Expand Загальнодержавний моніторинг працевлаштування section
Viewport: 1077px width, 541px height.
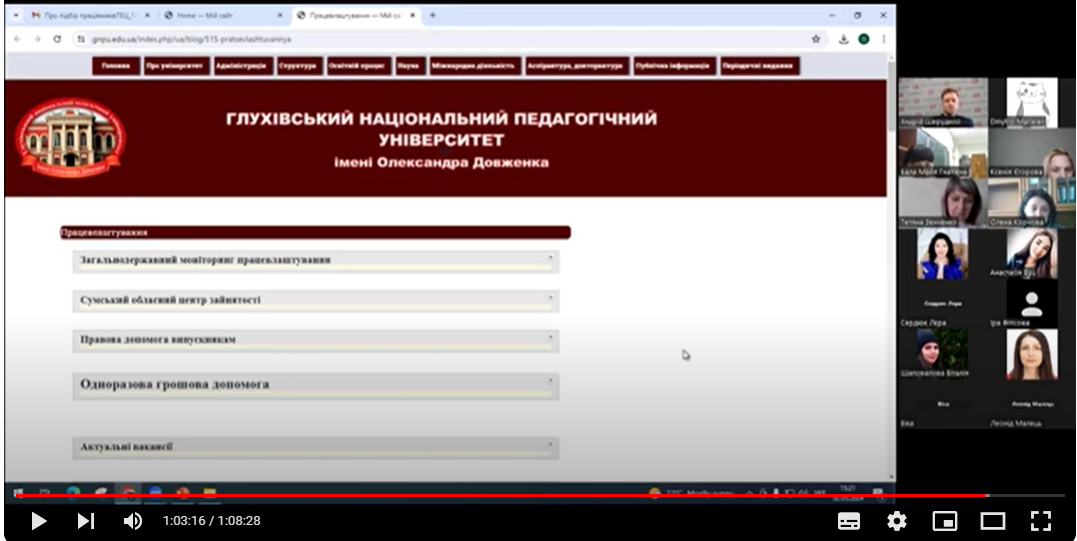tap(316, 261)
